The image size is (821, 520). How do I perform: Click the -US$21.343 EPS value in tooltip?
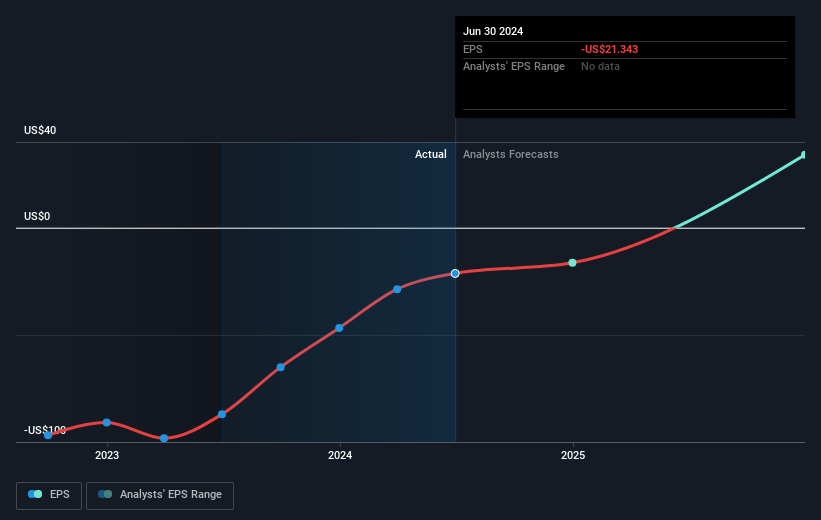[x=609, y=49]
